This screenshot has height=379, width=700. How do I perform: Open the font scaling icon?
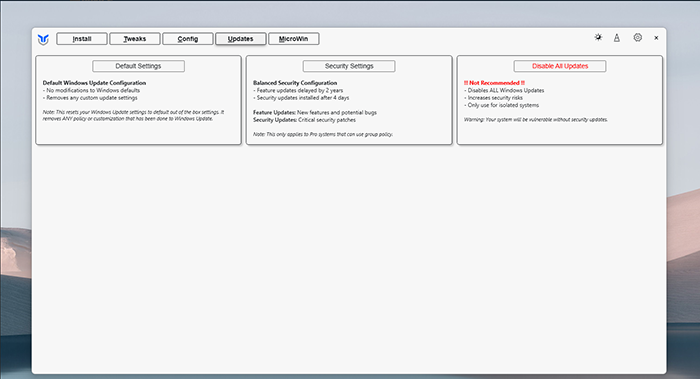617,38
